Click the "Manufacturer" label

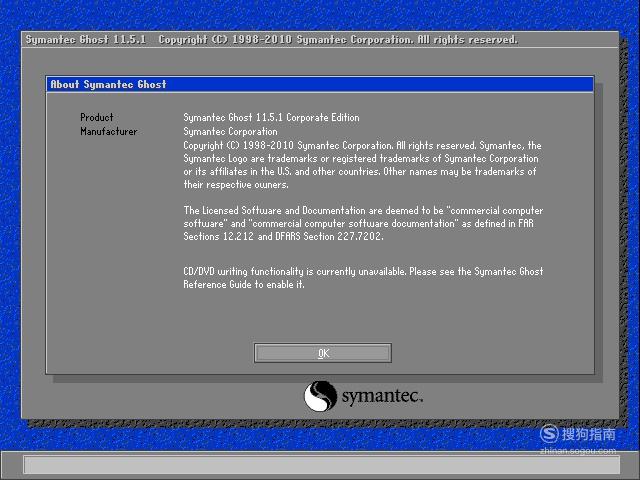click(109, 131)
